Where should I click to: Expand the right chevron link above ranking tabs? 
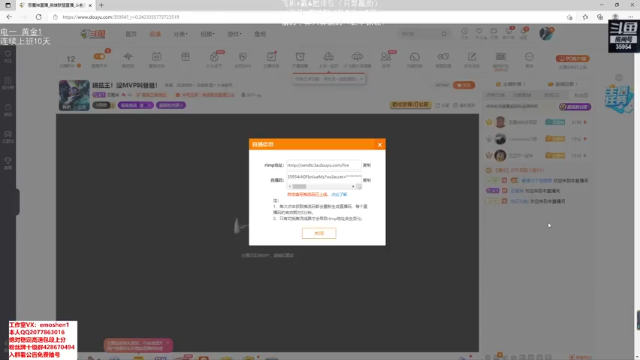[564, 84]
